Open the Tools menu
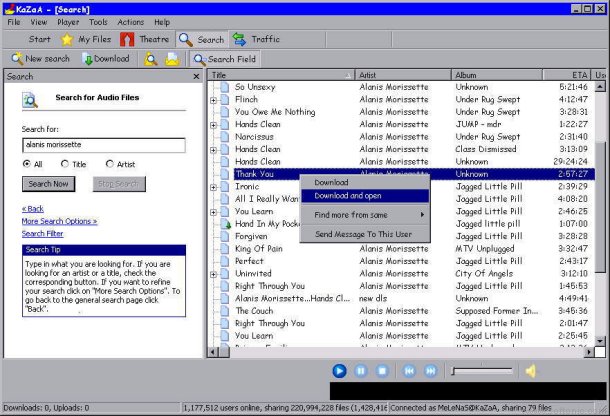Viewport: 610px width, 416px height. tap(98, 22)
